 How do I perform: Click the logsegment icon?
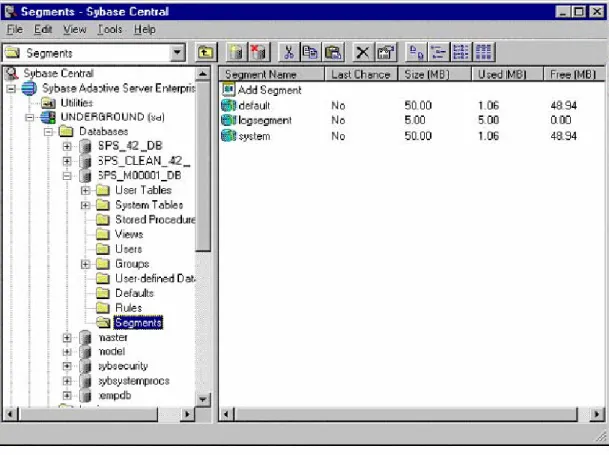(x=228, y=120)
